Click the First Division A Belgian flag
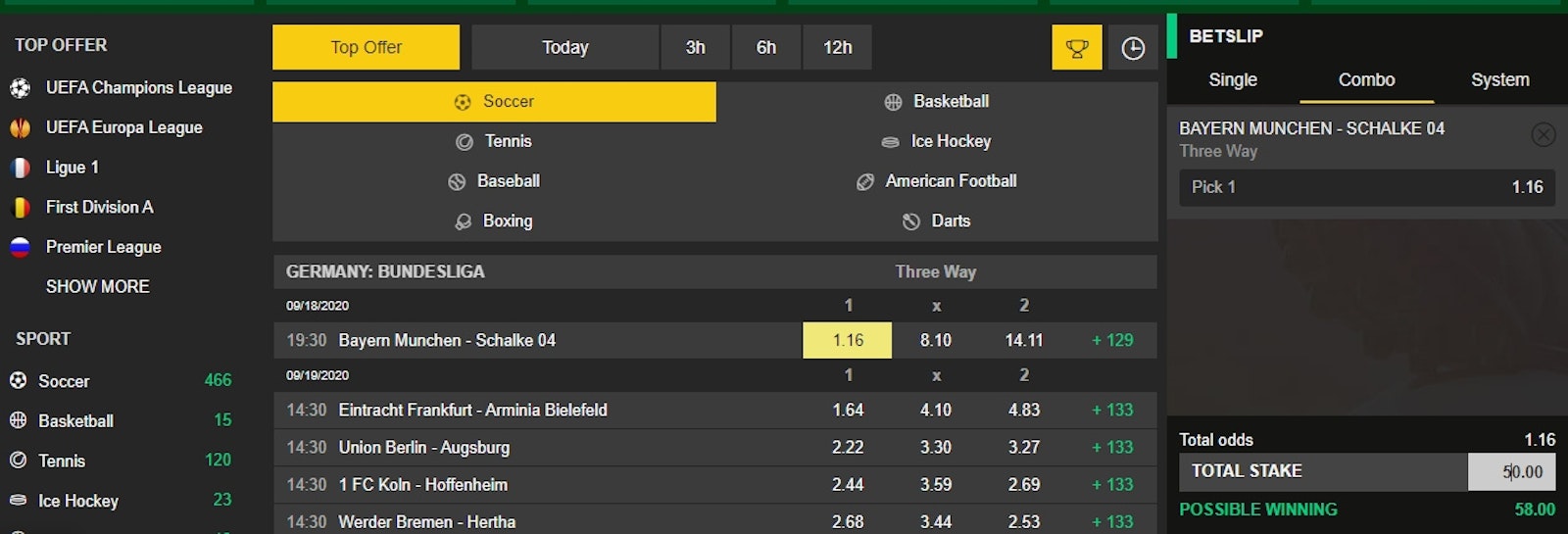The height and width of the screenshot is (534, 1568). tap(20, 208)
